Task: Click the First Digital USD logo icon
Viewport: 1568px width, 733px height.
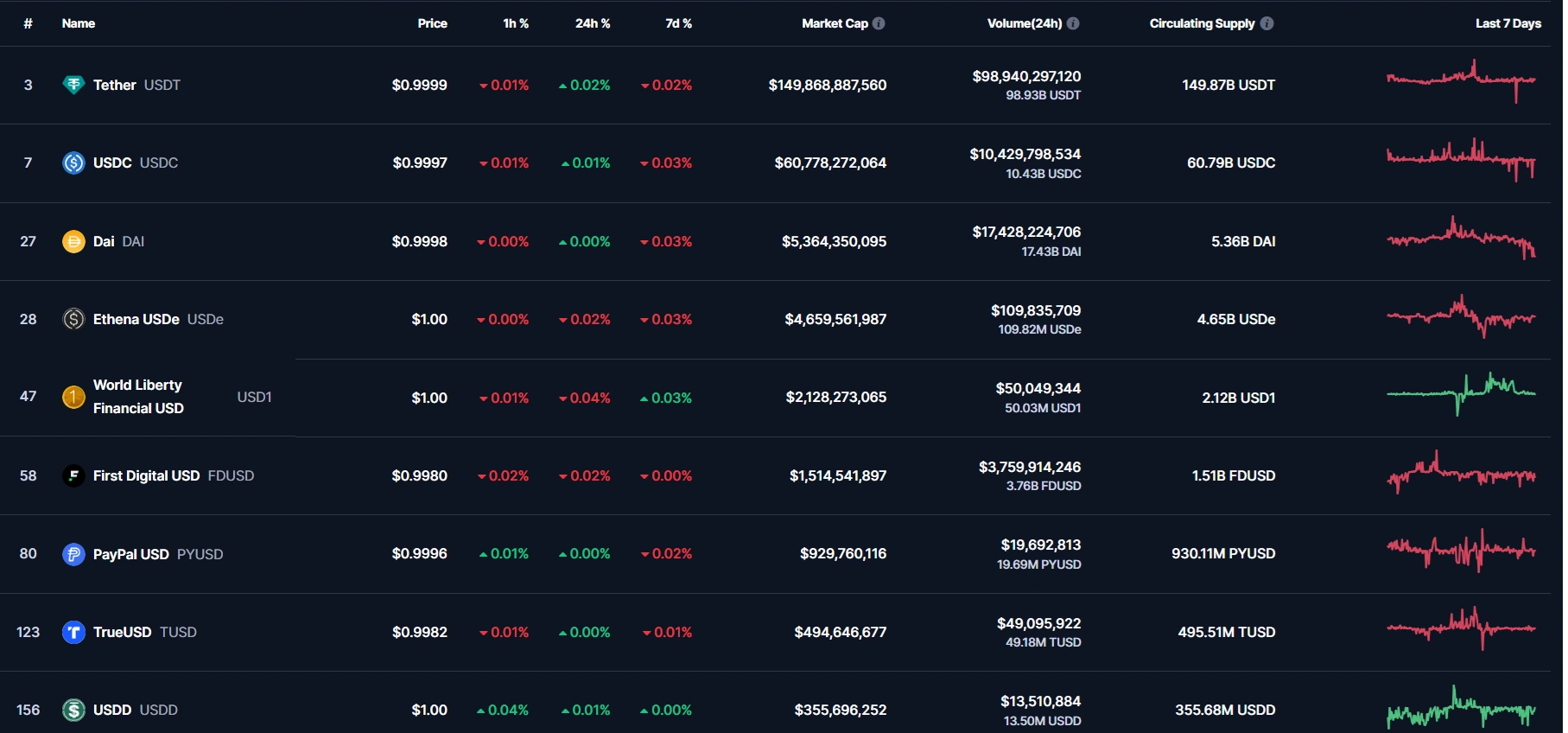Action: pyautogui.click(x=73, y=475)
